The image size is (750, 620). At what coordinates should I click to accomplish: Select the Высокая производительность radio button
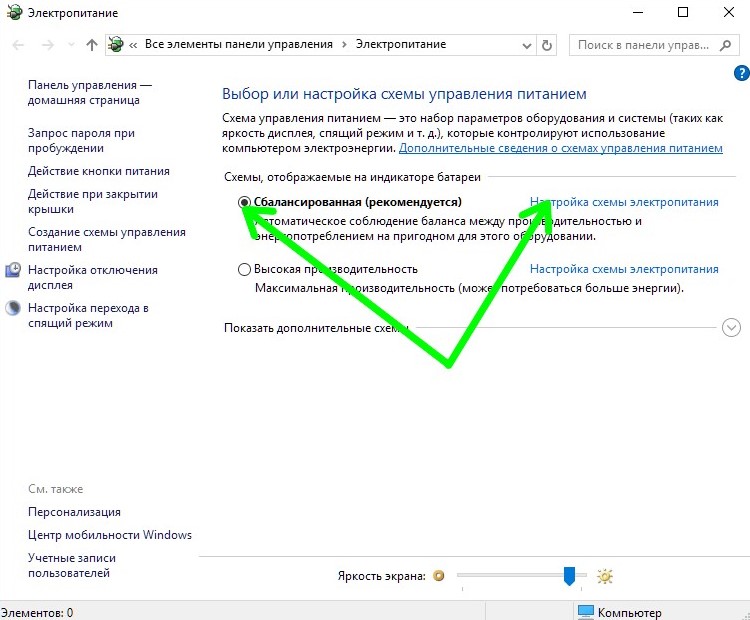[244, 269]
